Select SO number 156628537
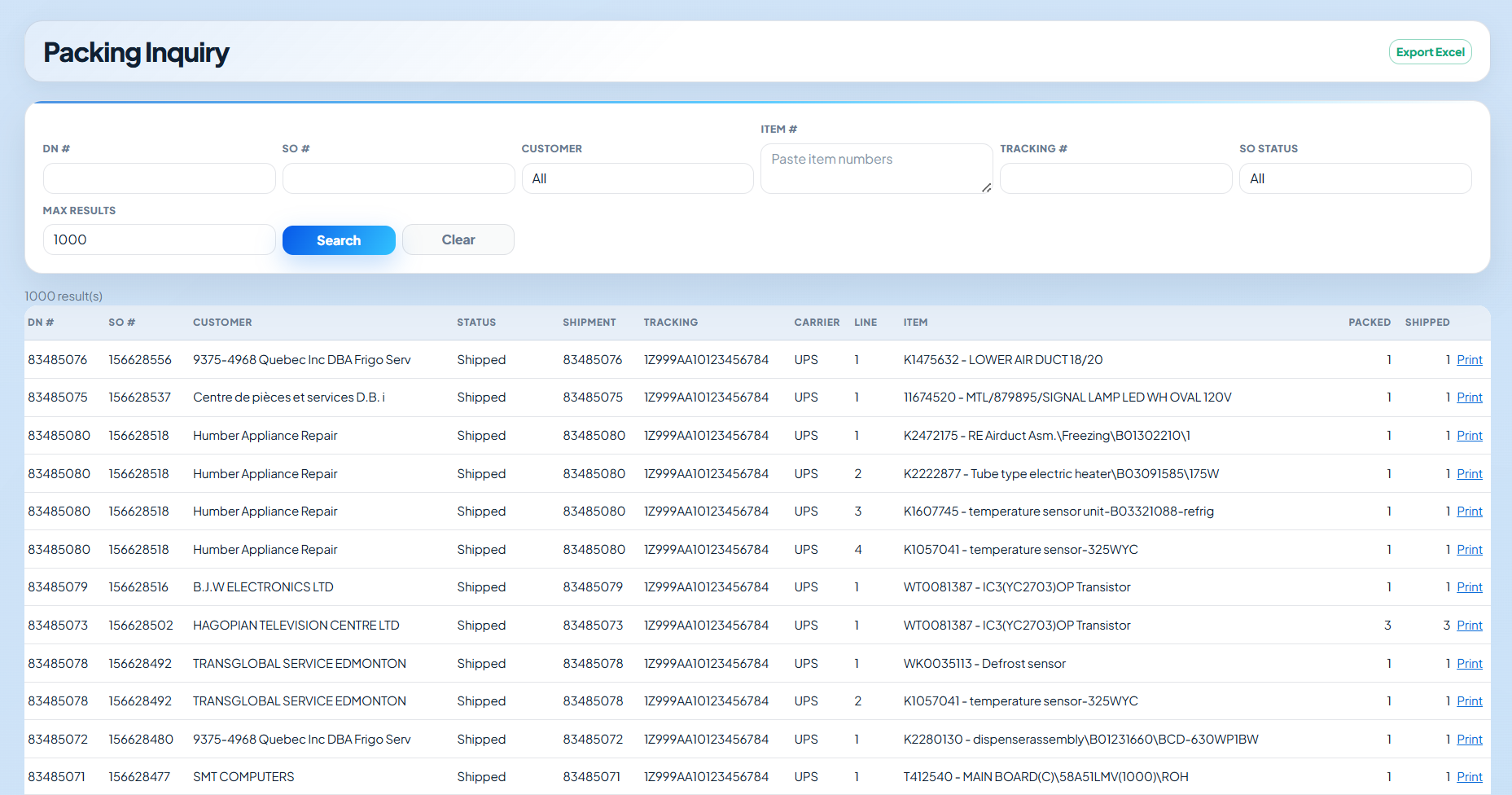Screen dimensions: 1512x795 (140, 397)
